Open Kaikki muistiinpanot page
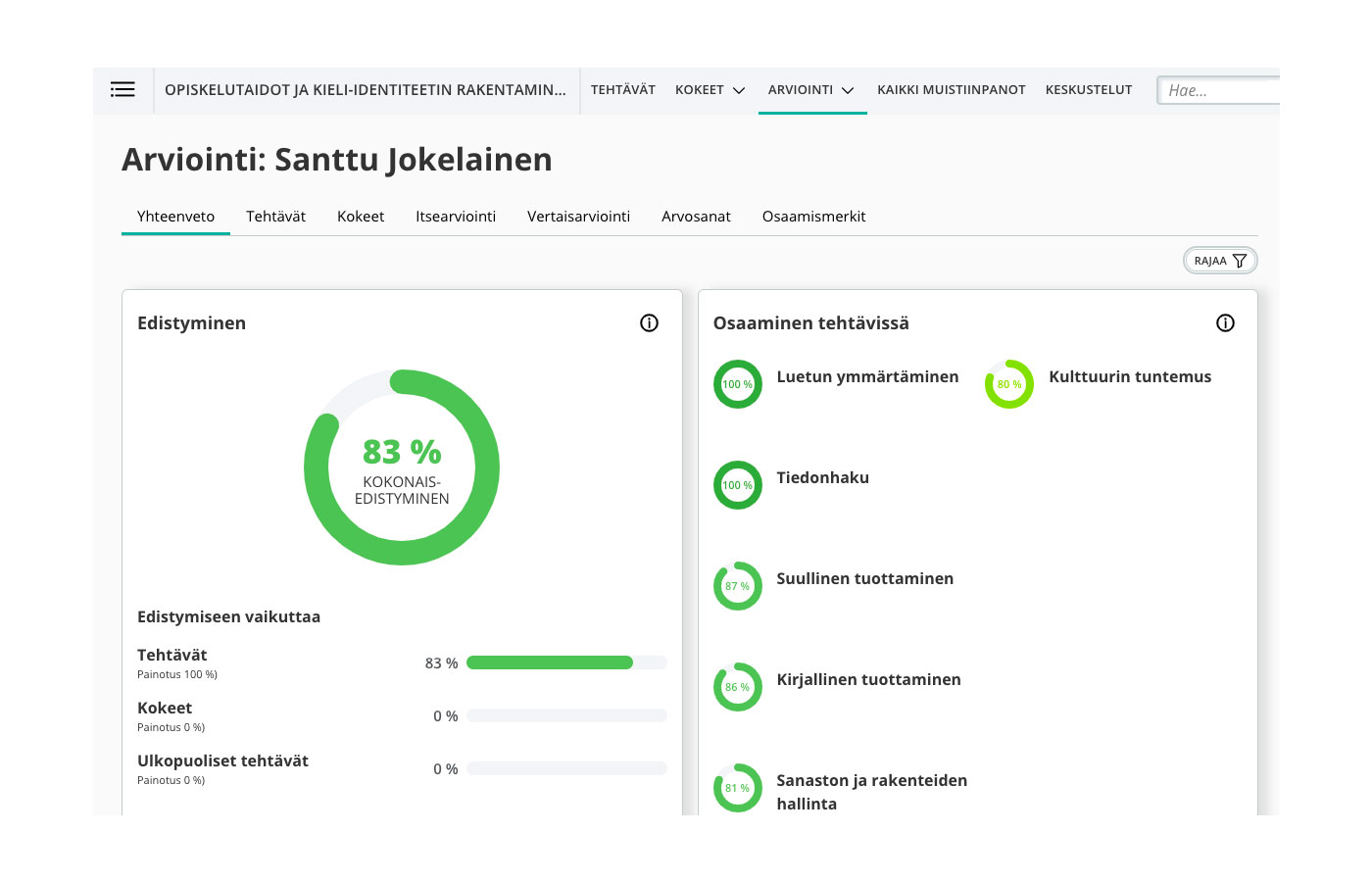1372x883 pixels. [x=951, y=90]
